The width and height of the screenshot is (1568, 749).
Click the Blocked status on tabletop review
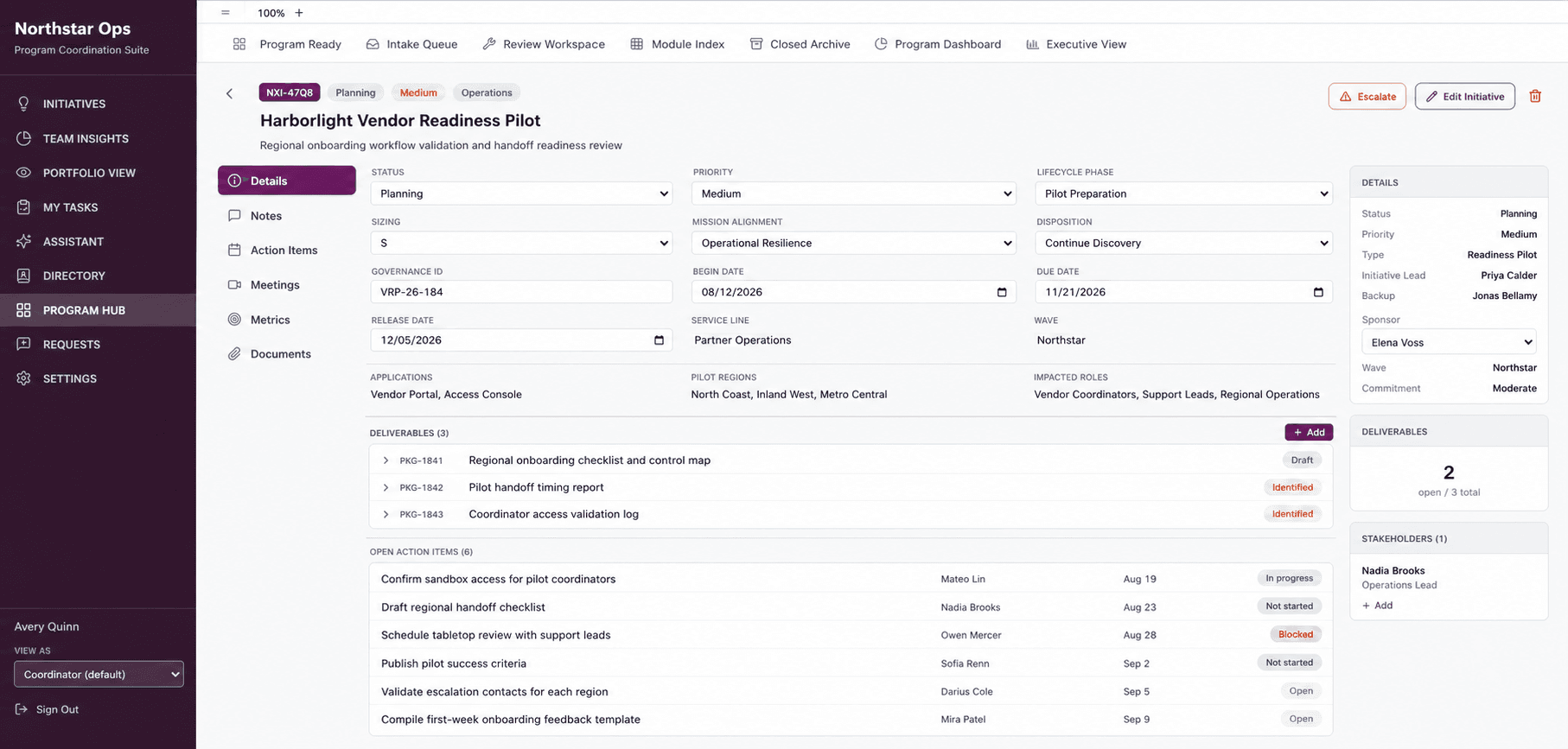click(x=1296, y=634)
